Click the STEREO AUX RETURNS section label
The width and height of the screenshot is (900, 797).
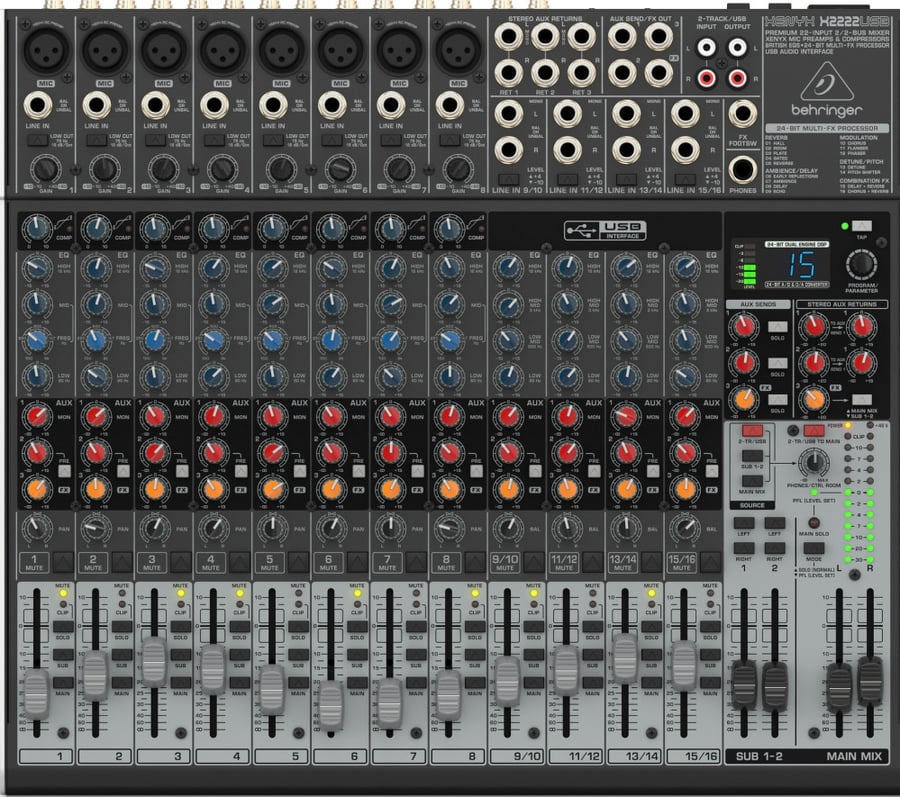[x=842, y=304]
